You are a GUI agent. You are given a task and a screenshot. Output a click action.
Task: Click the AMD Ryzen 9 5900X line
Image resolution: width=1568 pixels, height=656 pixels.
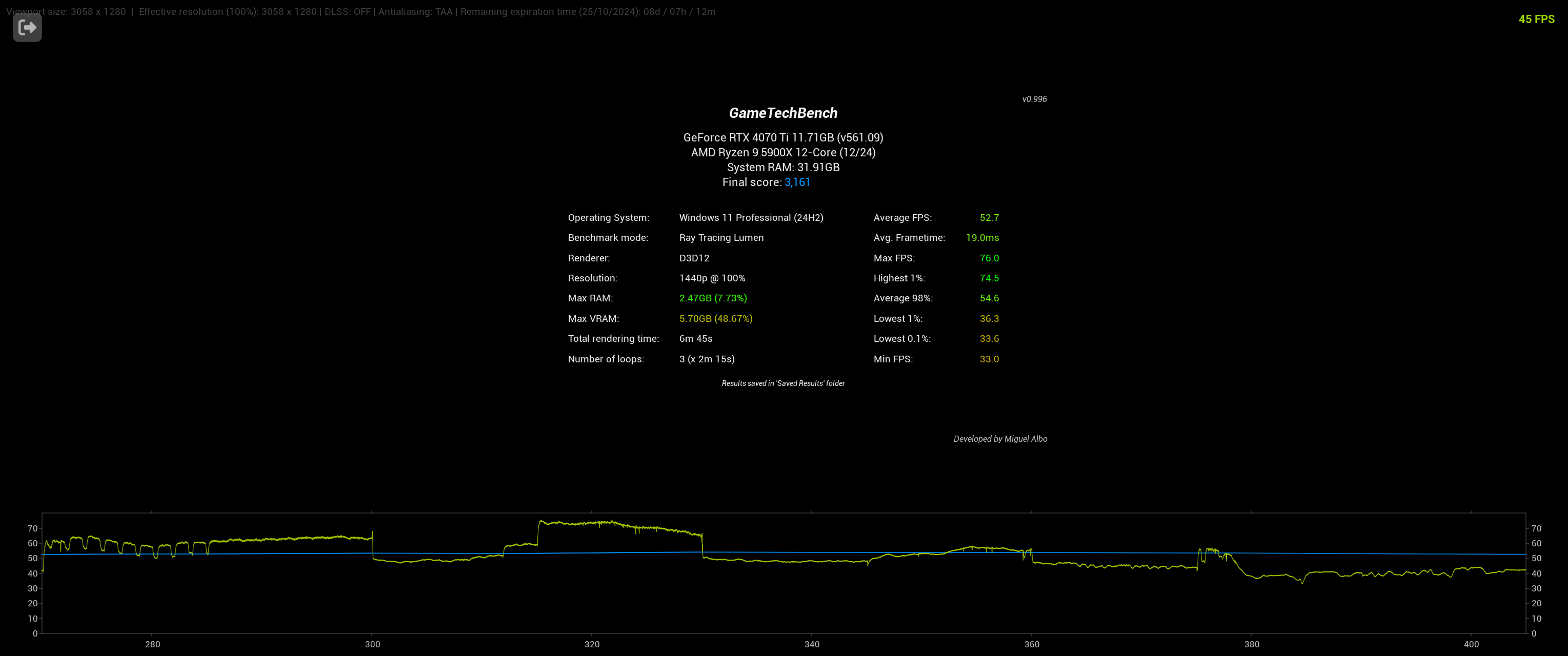click(783, 153)
